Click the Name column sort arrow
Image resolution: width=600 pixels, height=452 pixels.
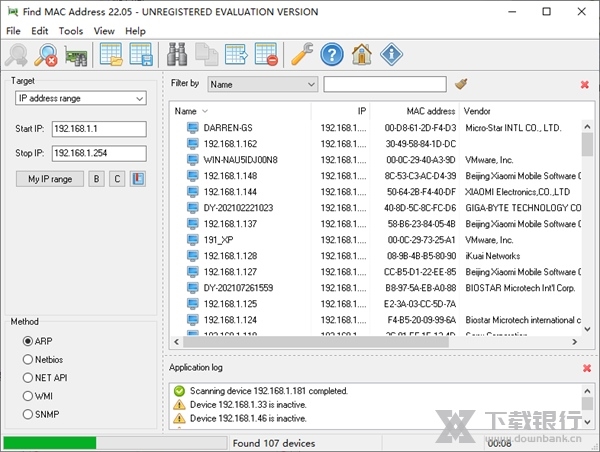205,111
